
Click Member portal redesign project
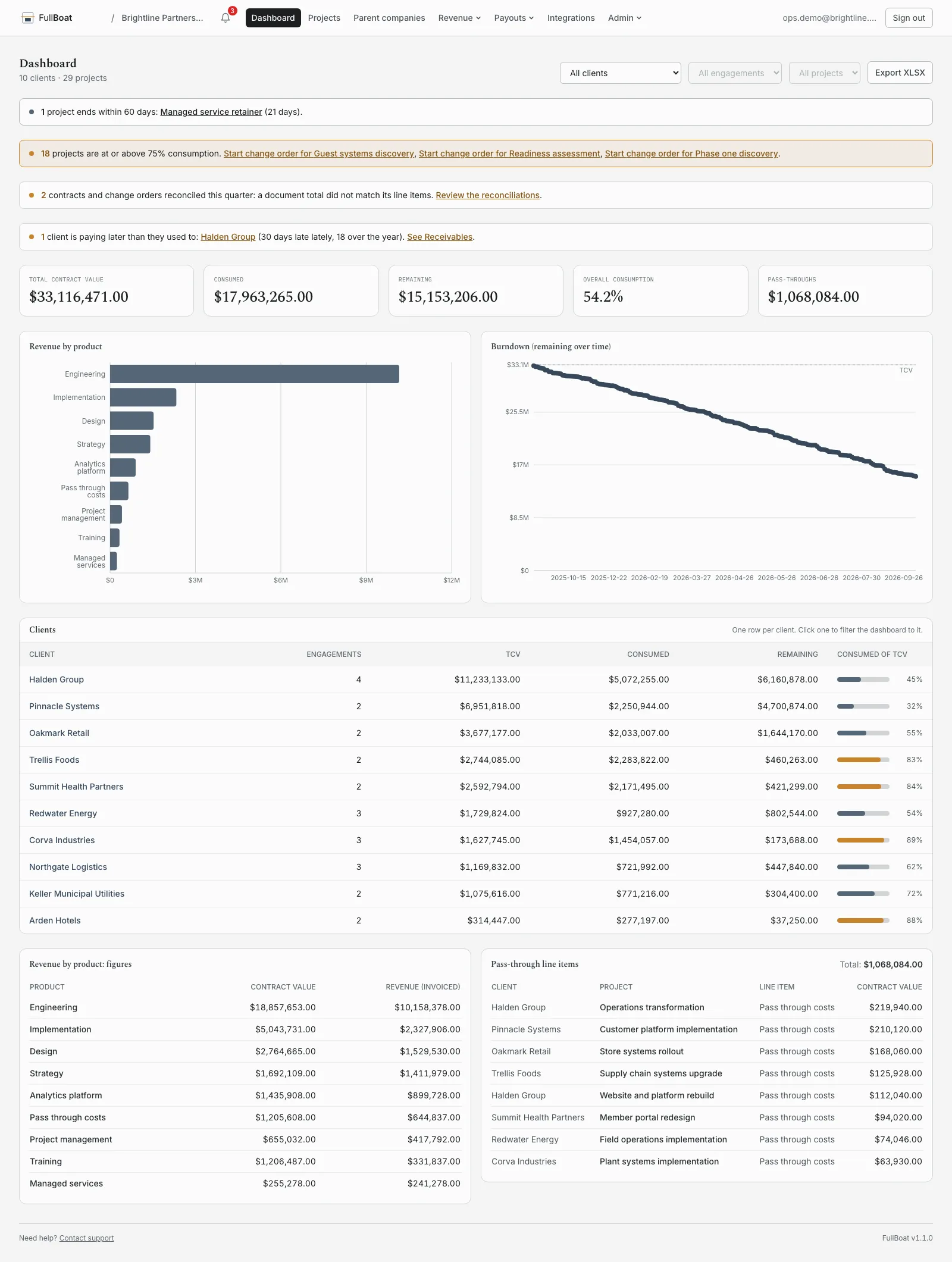[x=647, y=1117]
